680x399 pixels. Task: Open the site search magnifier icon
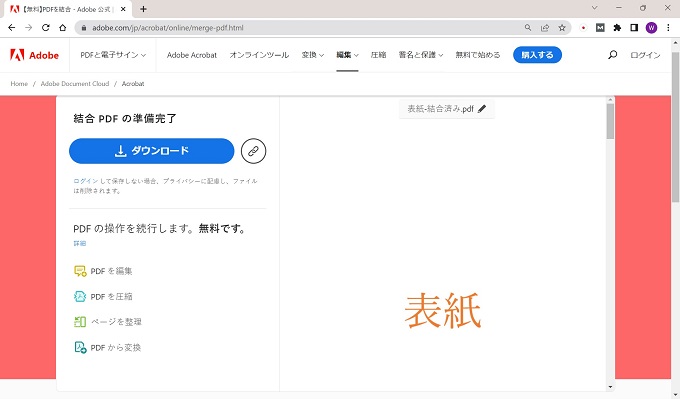[612, 55]
